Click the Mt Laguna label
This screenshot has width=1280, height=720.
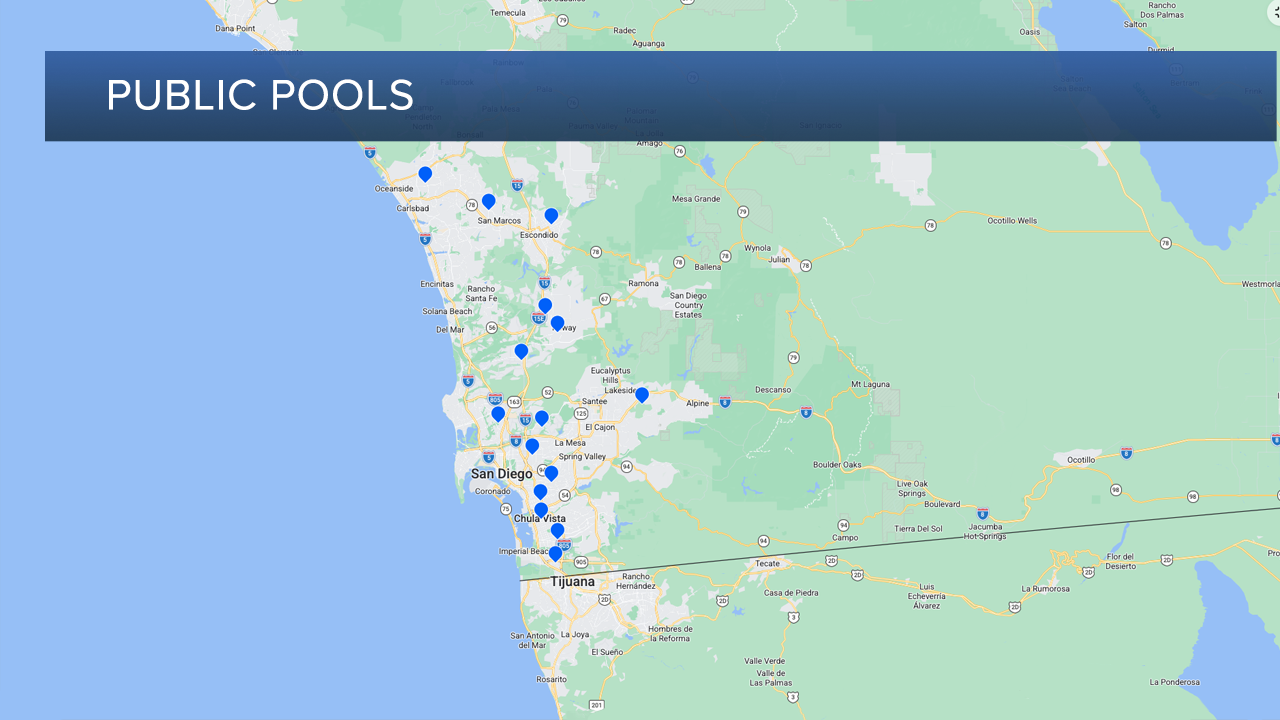pyautogui.click(x=870, y=384)
